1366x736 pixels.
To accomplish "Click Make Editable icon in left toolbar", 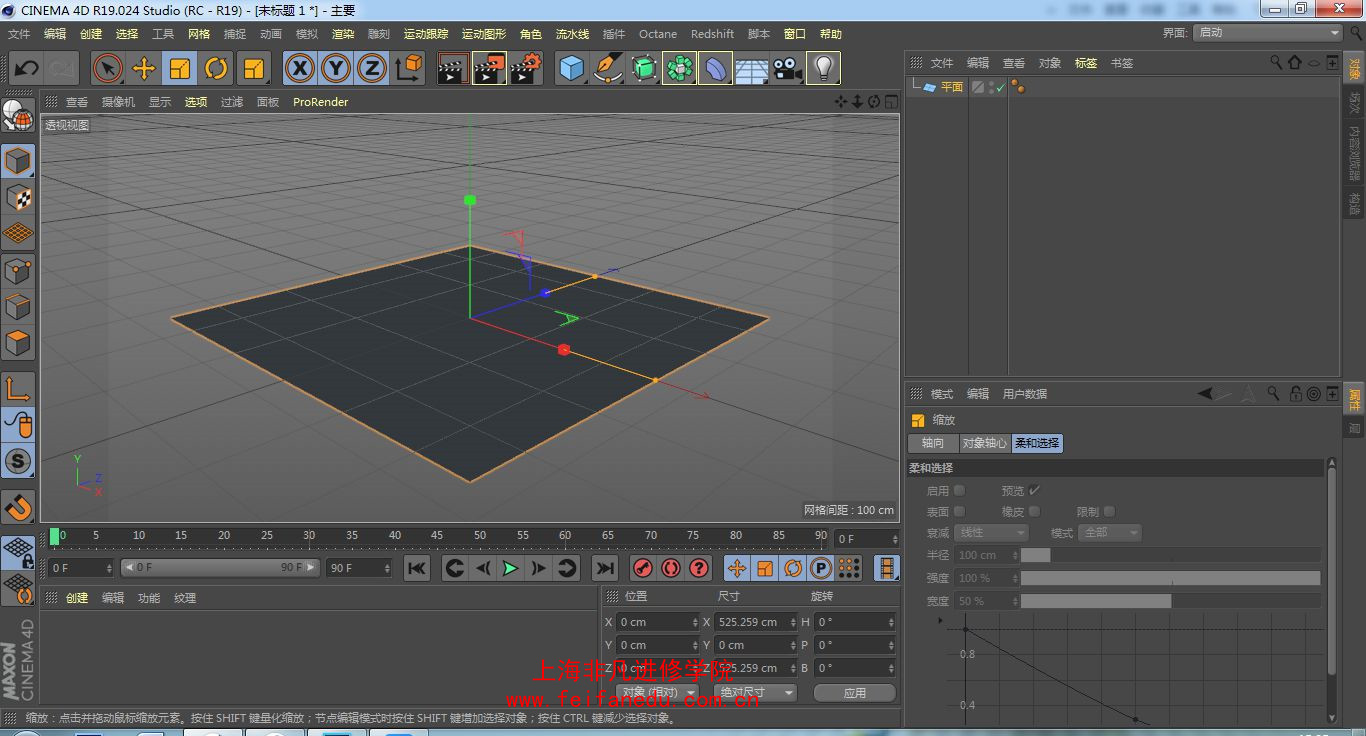I will tap(18, 117).
